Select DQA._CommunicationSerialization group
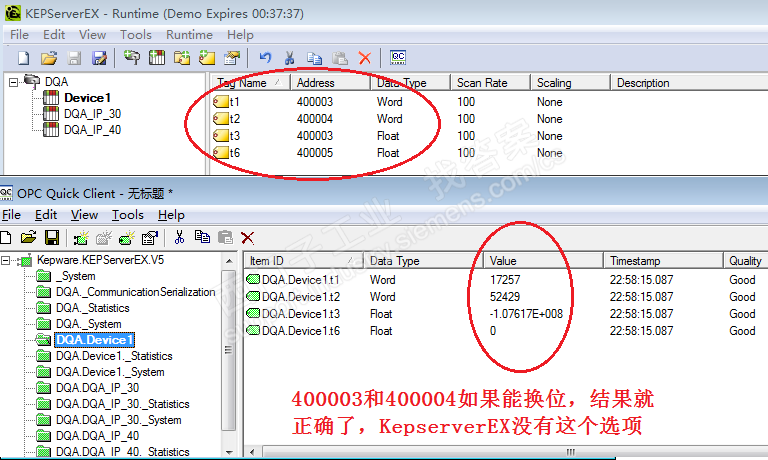 tap(135, 292)
